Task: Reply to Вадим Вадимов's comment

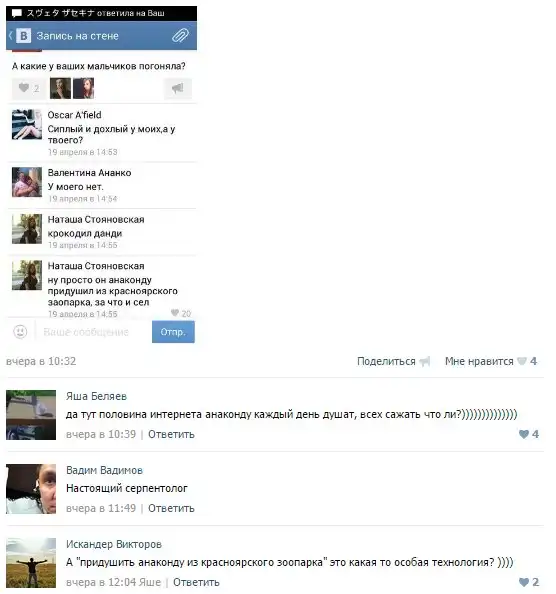Action: [x=171, y=508]
